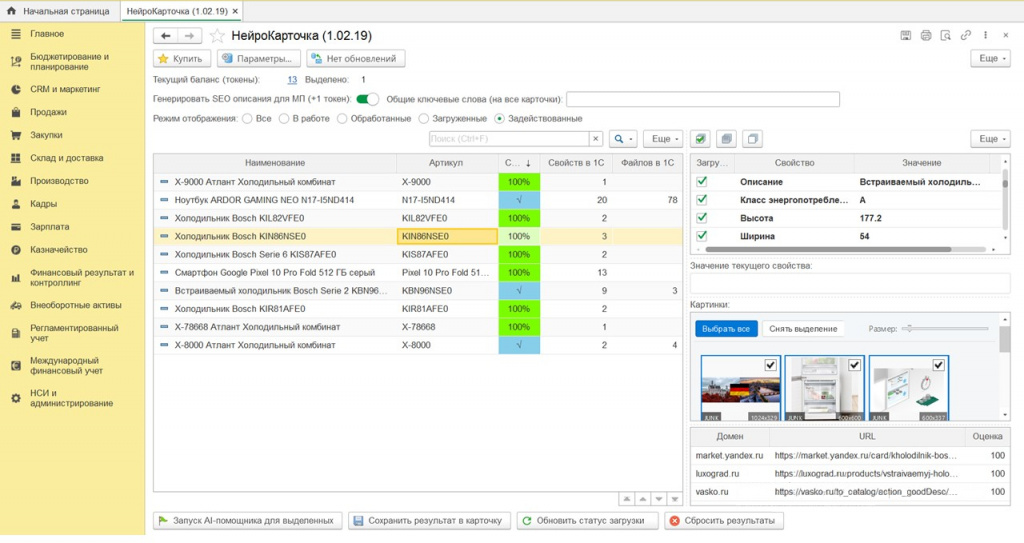Uncheck the Описание property checkbox
Viewport: 1024px width, 543px height.
point(702,182)
